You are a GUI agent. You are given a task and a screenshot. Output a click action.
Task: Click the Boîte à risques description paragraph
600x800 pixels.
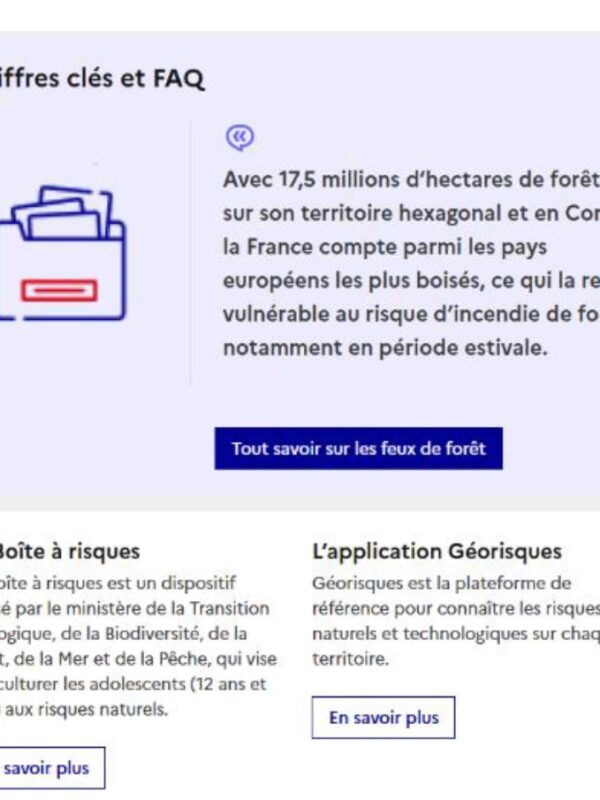coord(138,646)
